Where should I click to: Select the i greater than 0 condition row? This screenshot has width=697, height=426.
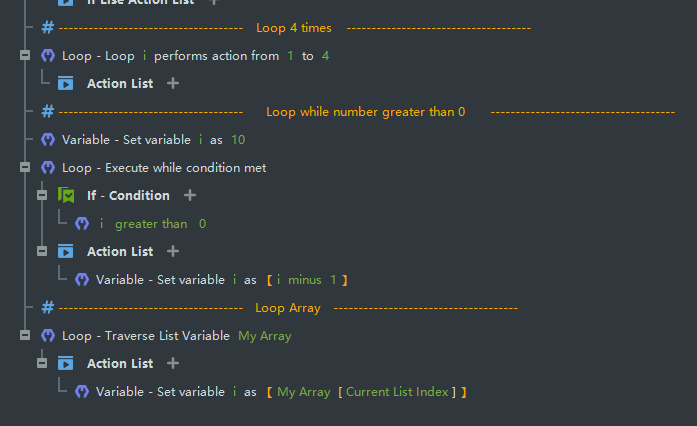pos(152,224)
